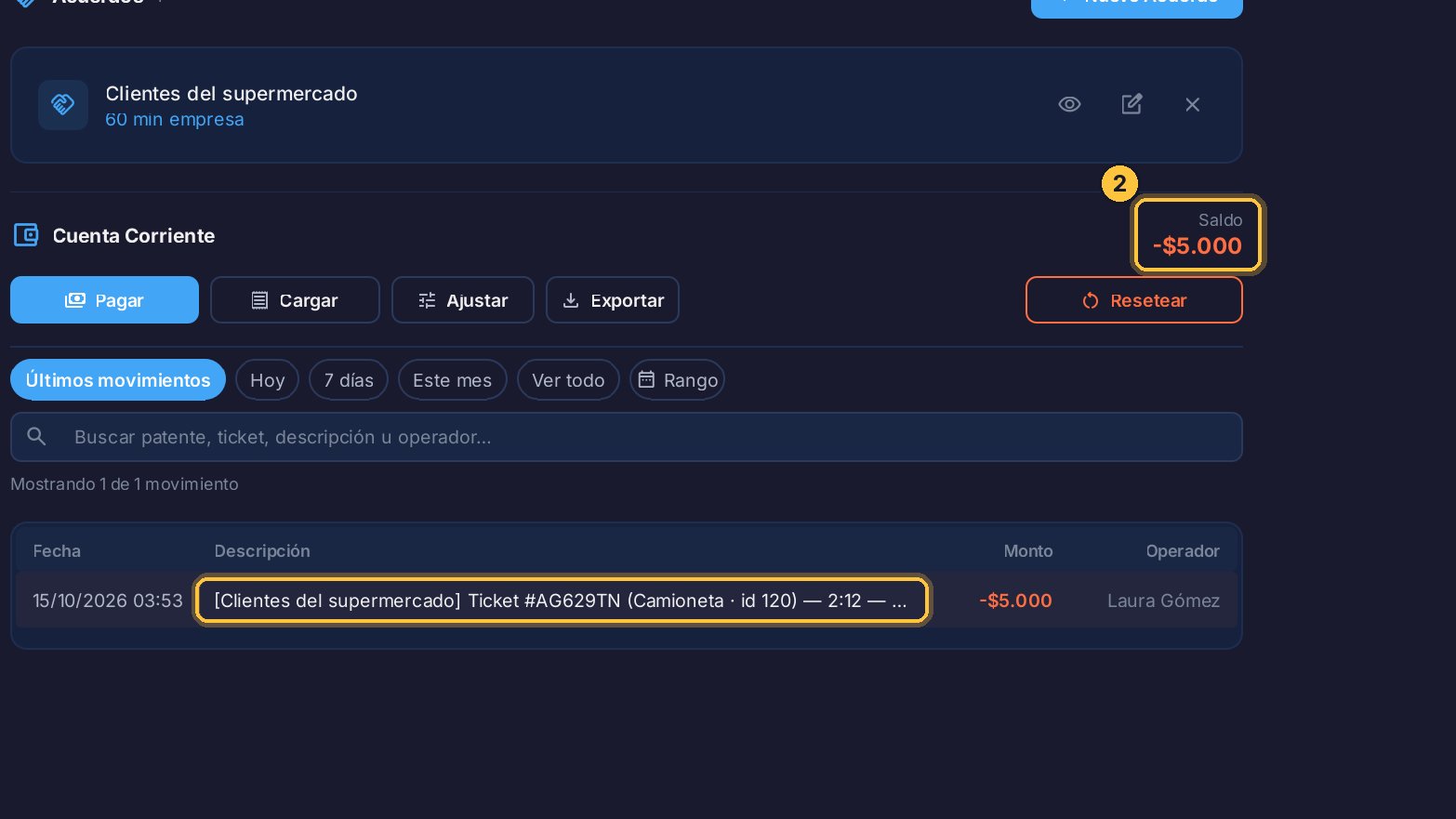1456x819 pixels.
Task: Select the Últimos movimientos filter
Action: (x=118, y=380)
